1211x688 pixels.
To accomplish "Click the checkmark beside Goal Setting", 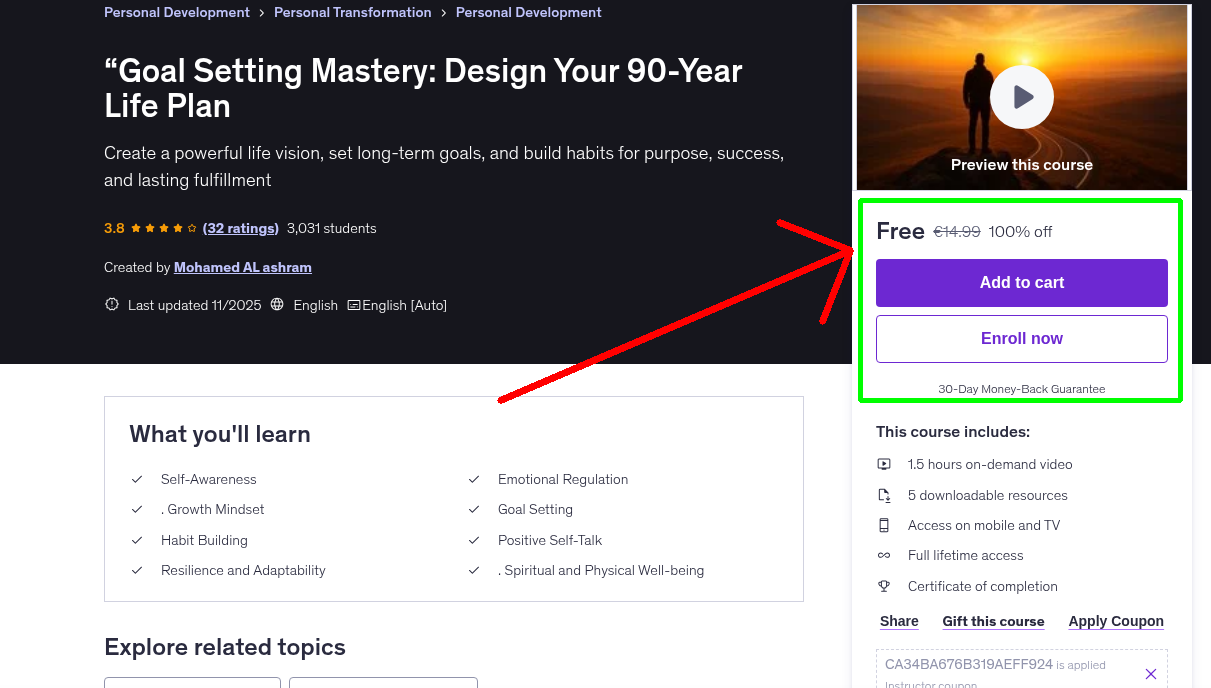I will [474, 510].
